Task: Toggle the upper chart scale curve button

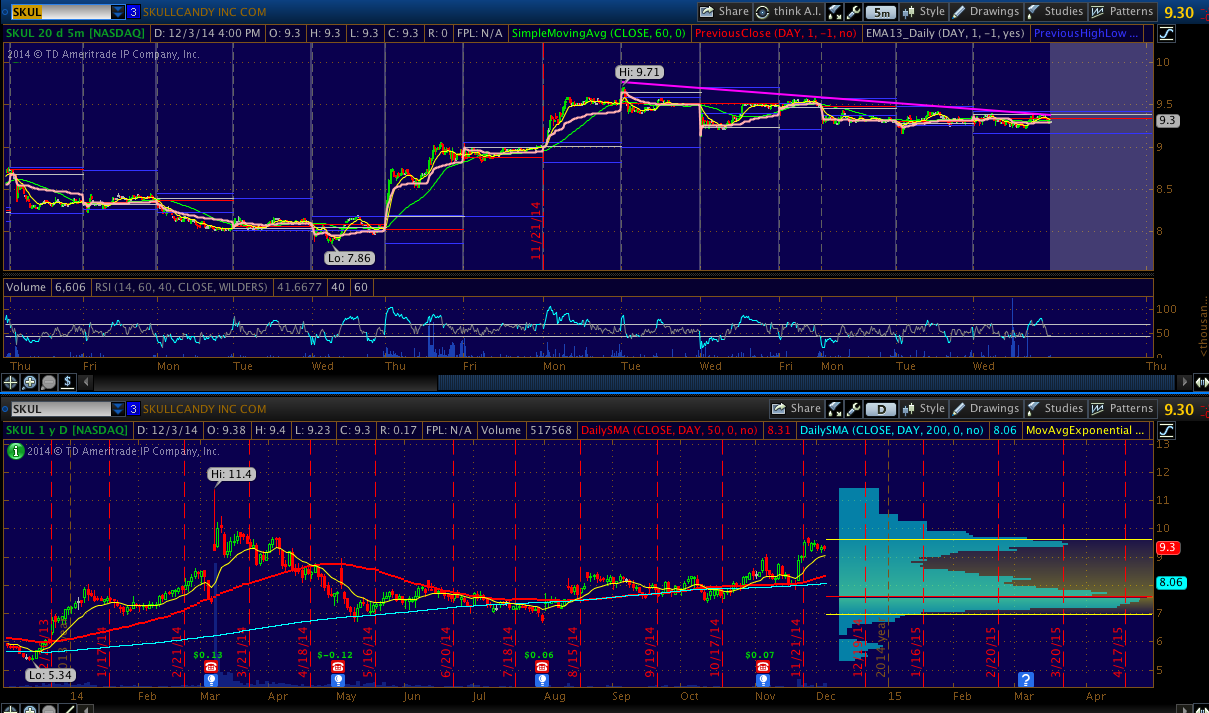Action: pyautogui.click(x=1167, y=34)
